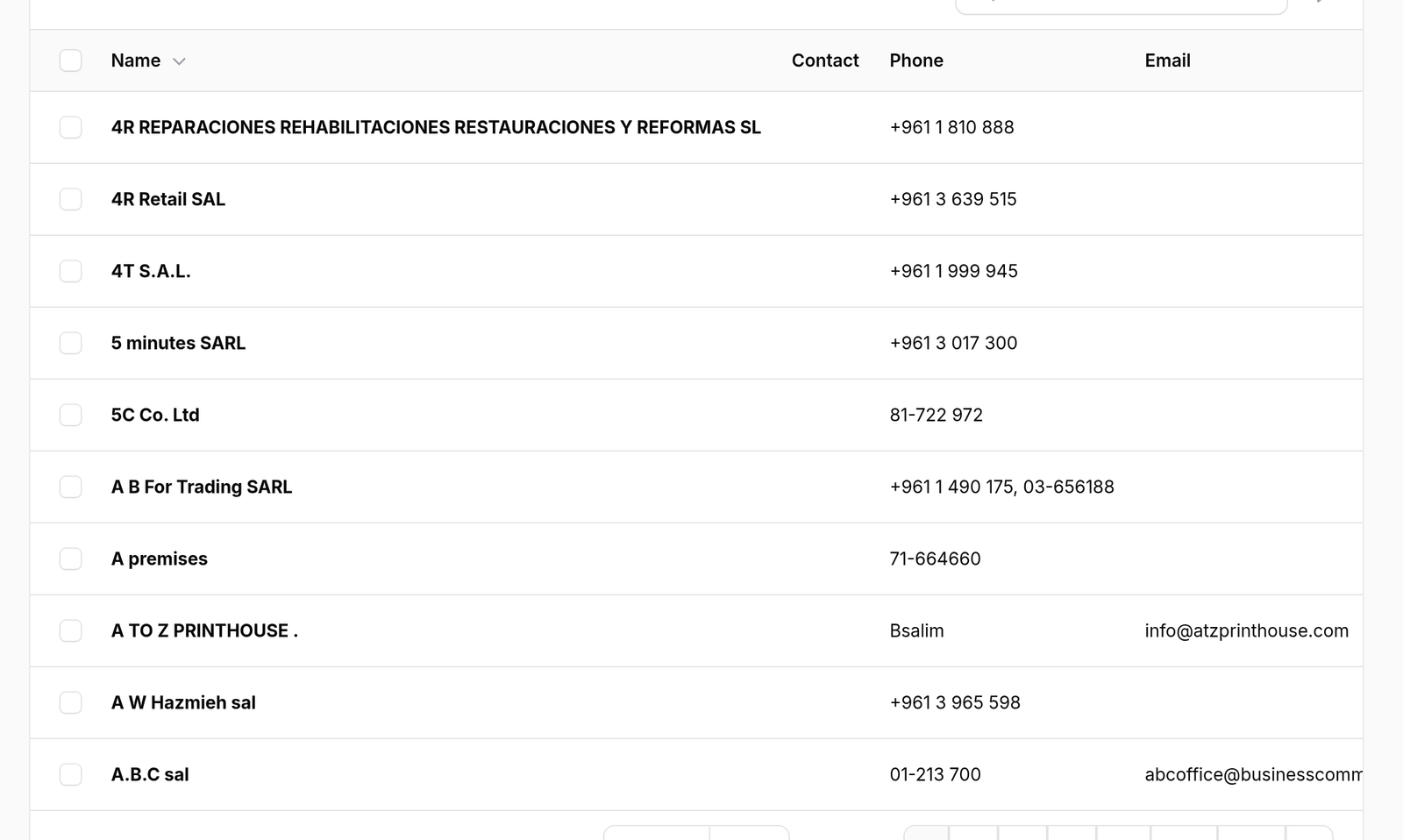1403x840 pixels.
Task: Tick checkbox for 4R REPARACIONES row
Action: (x=70, y=127)
